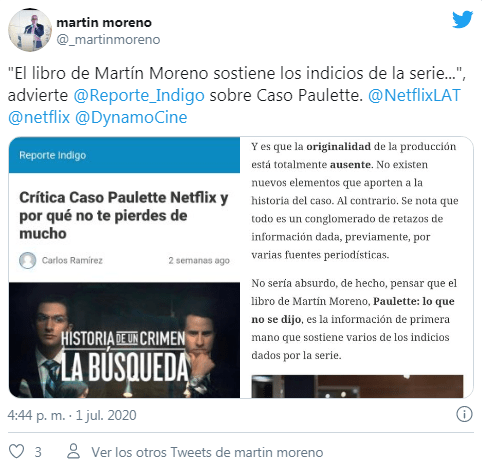Click the Twitter bird logo
The image size is (482, 466).
pyautogui.click(x=462, y=19)
